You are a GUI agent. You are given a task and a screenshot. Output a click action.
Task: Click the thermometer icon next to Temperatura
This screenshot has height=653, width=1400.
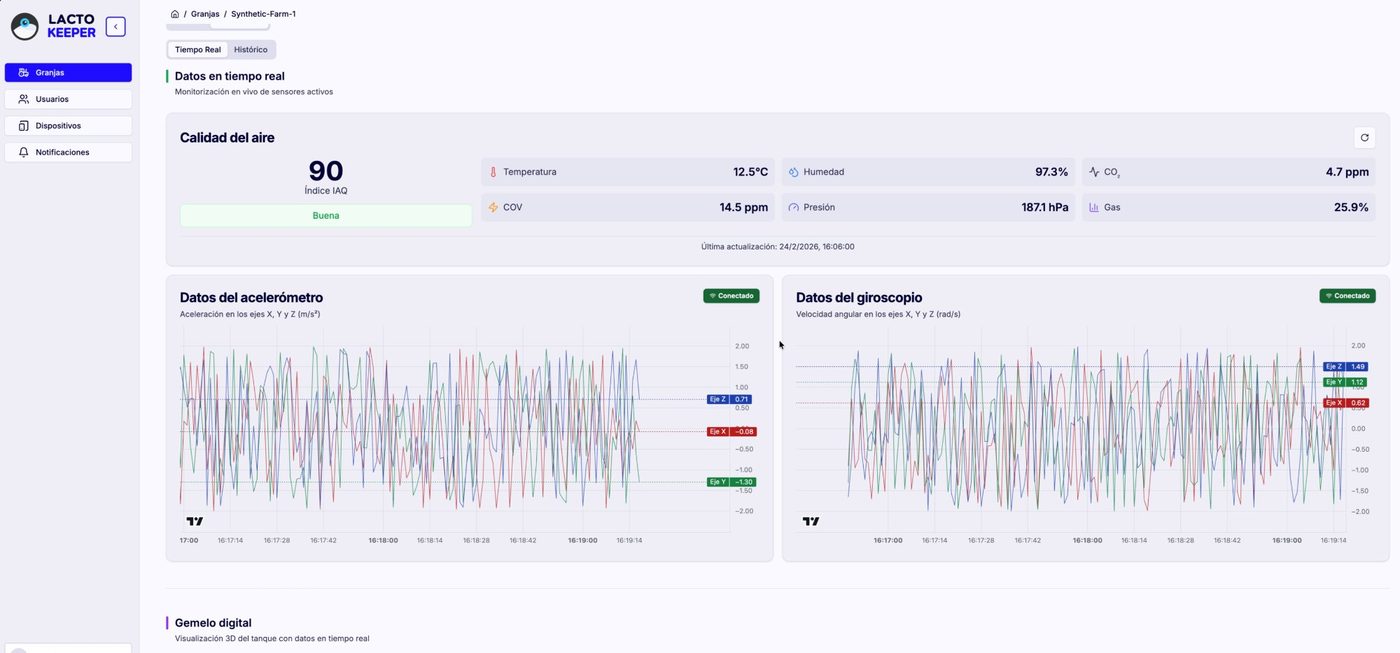pos(493,171)
